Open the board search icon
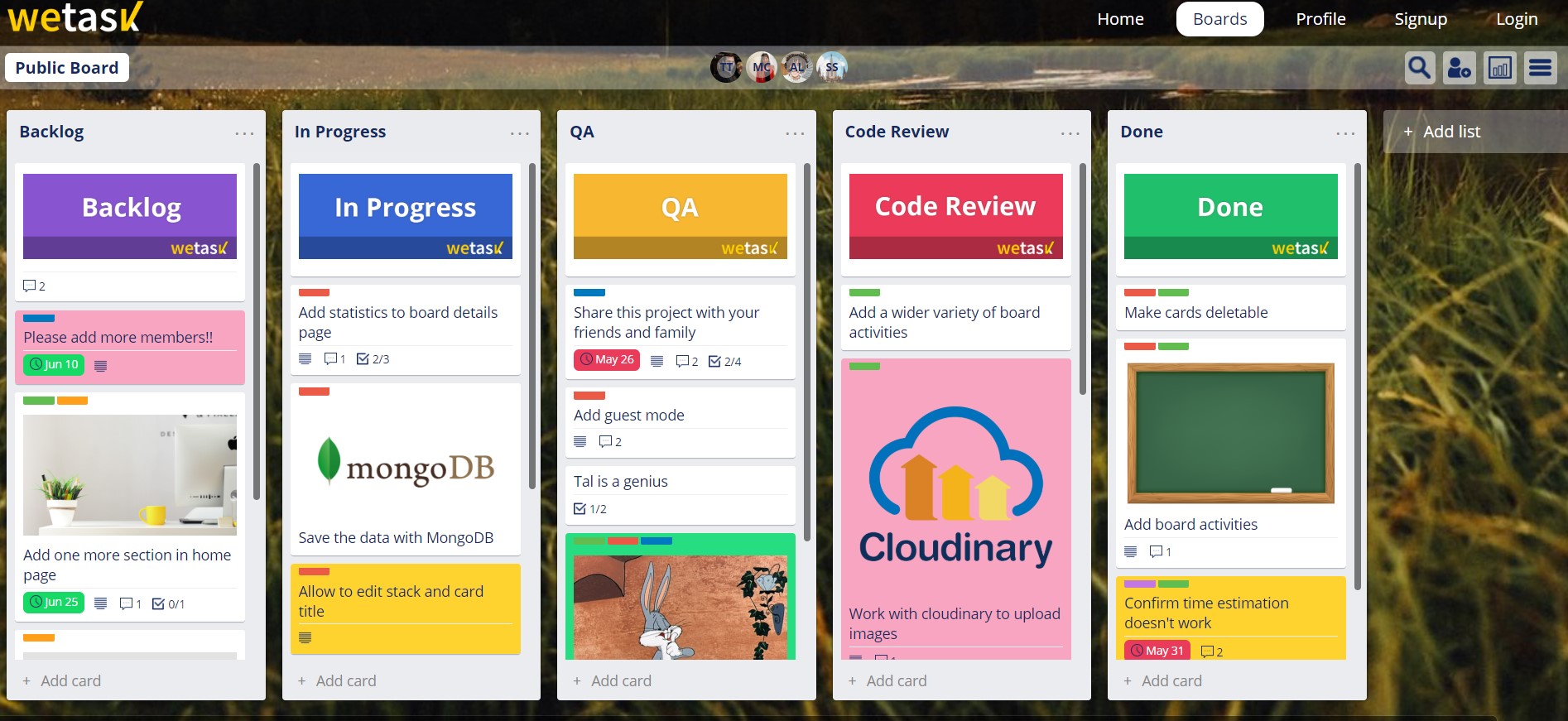 (x=1420, y=68)
